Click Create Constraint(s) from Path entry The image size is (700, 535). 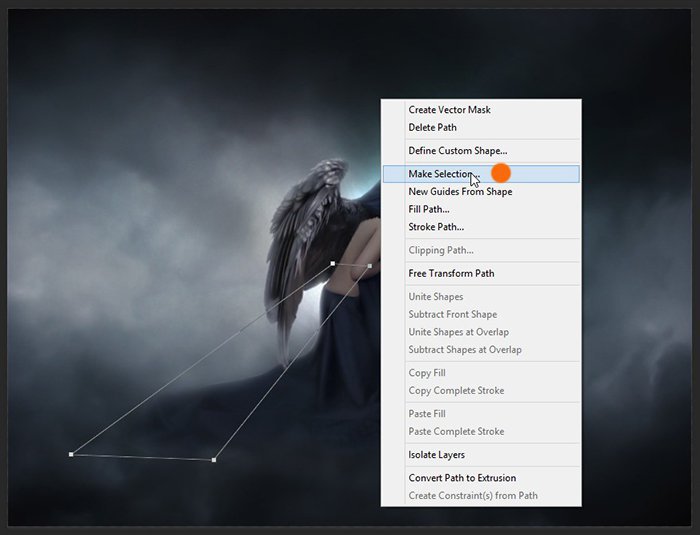coord(472,496)
